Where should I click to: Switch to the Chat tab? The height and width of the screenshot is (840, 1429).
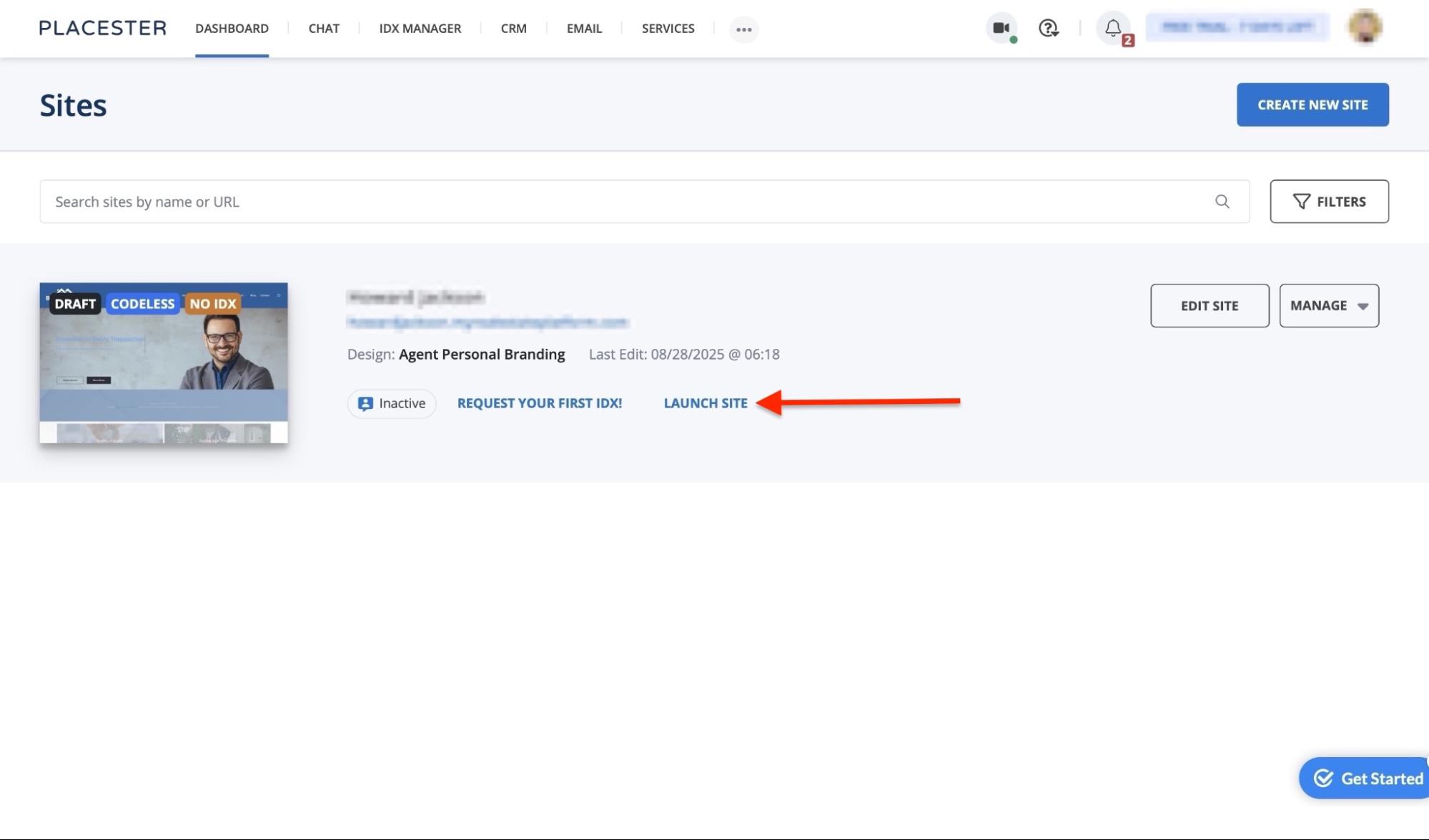point(324,29)
